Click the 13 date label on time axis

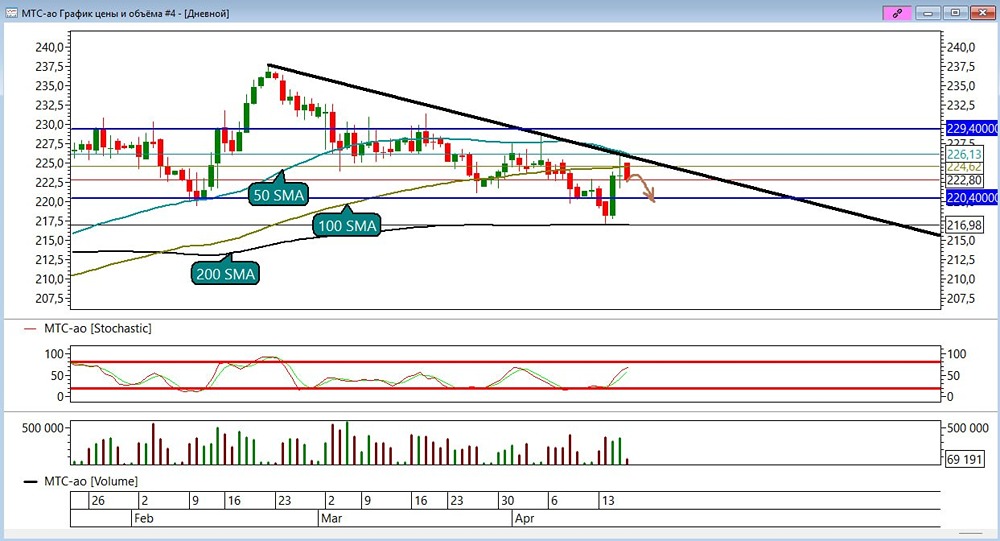[608, 501]
